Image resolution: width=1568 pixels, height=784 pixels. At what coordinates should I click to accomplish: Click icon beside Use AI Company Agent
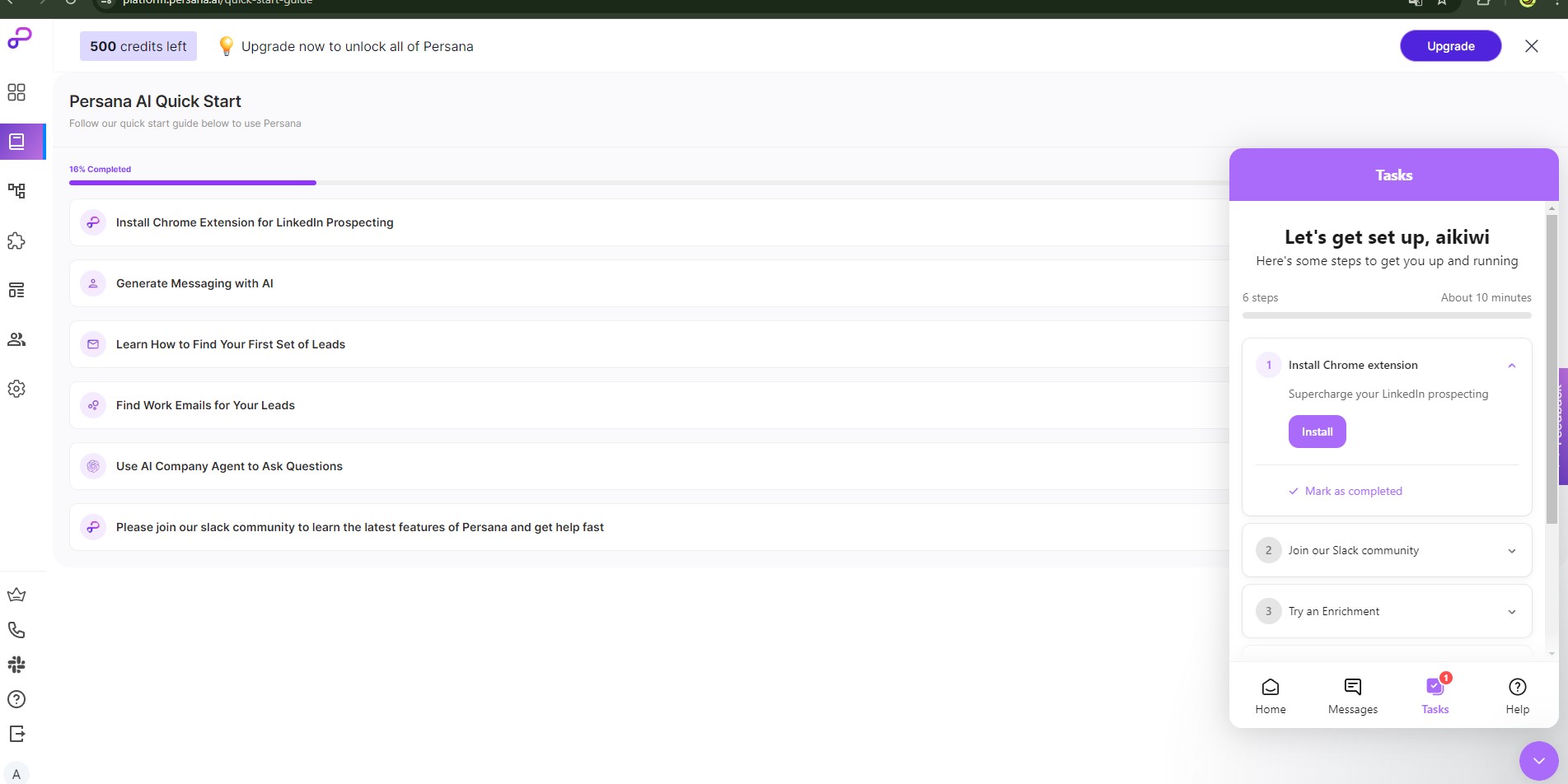(93, 466)
